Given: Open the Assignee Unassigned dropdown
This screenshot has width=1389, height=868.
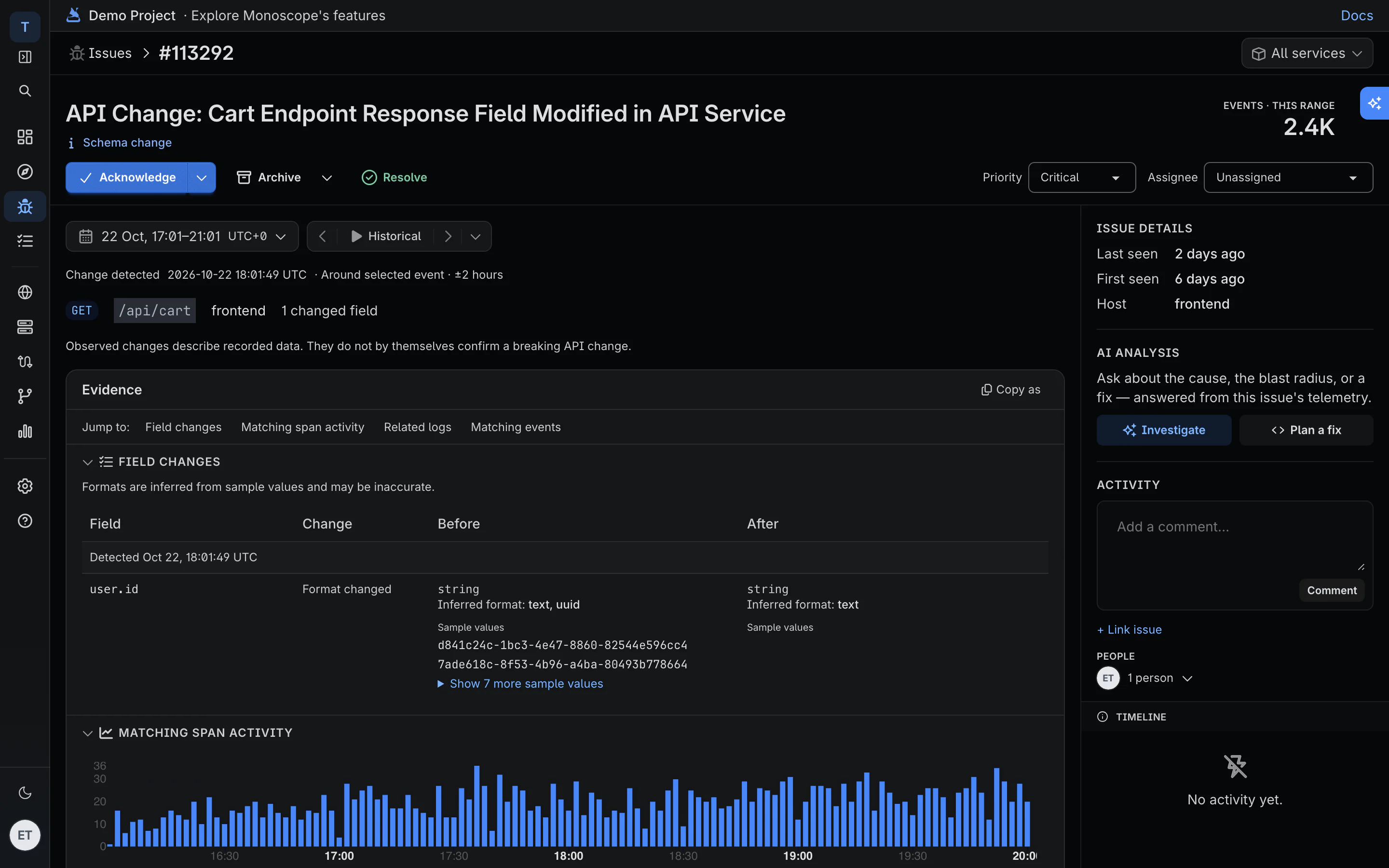Looking at the screenshot, I should (x=1288, y=177).
